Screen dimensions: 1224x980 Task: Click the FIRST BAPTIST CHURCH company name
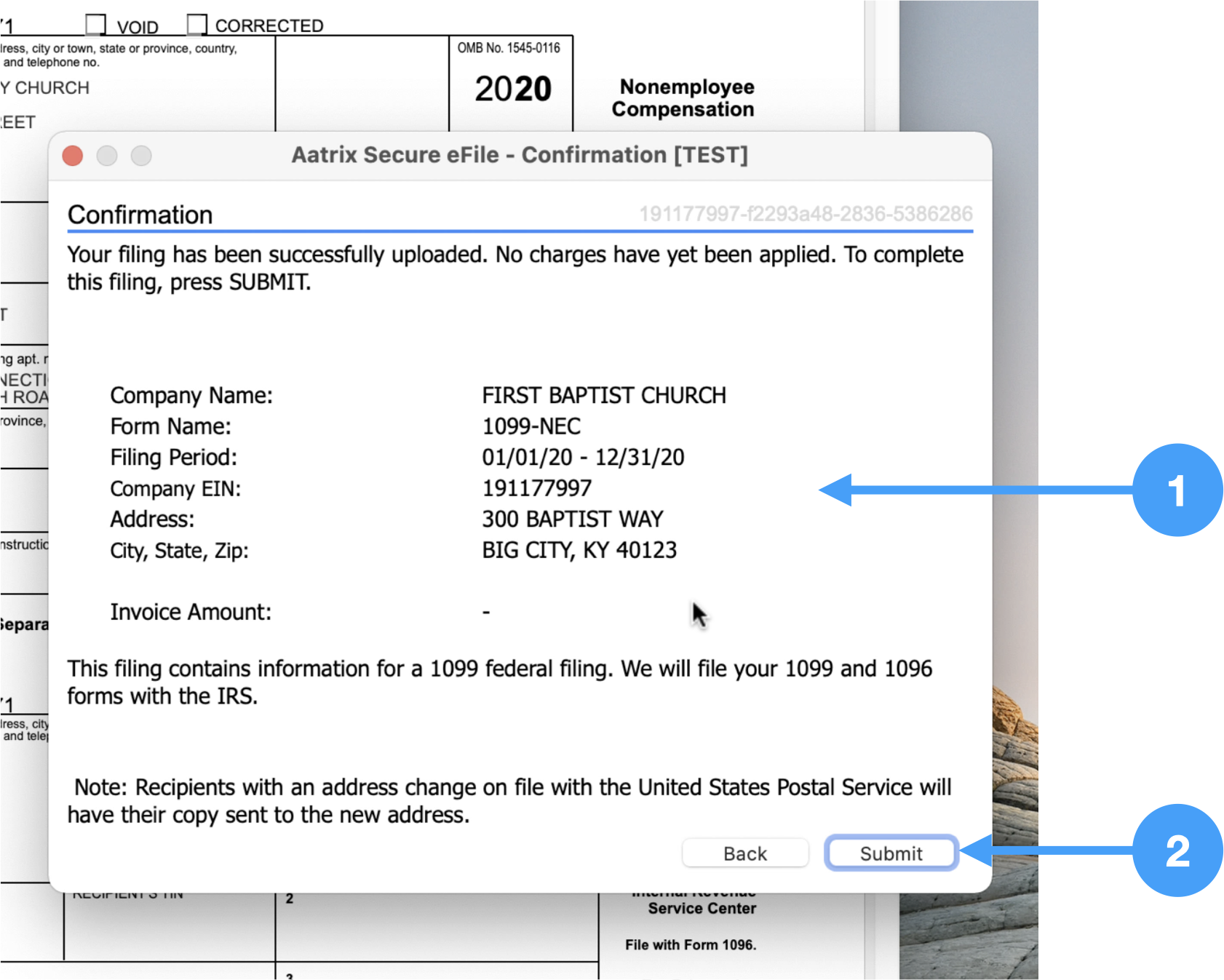coord(603,395)
